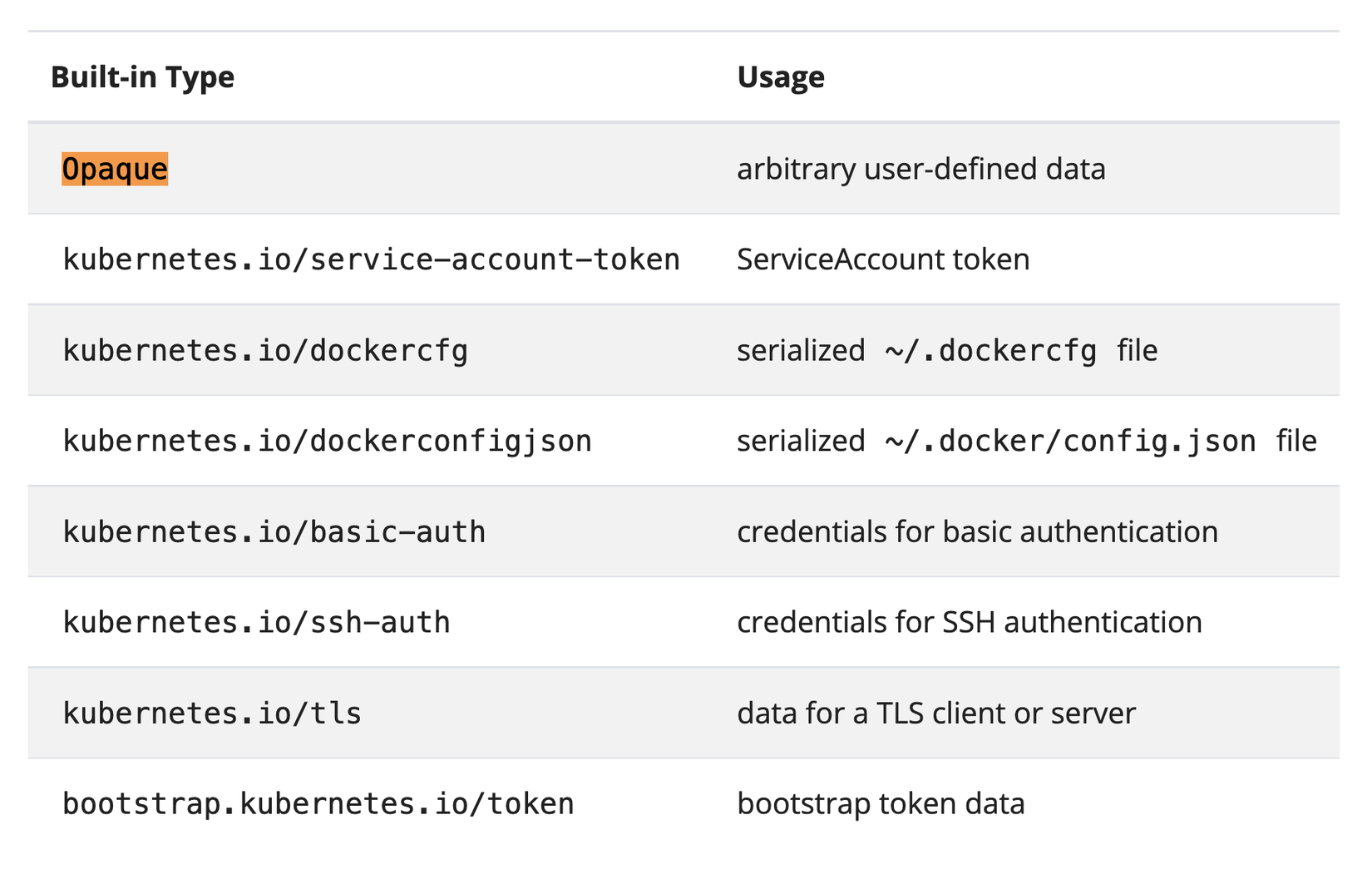Select the kubernetes.io/dockerconfigjson type cell
This screenshot has width=1372, height=874.
click(x=327, y=441)
